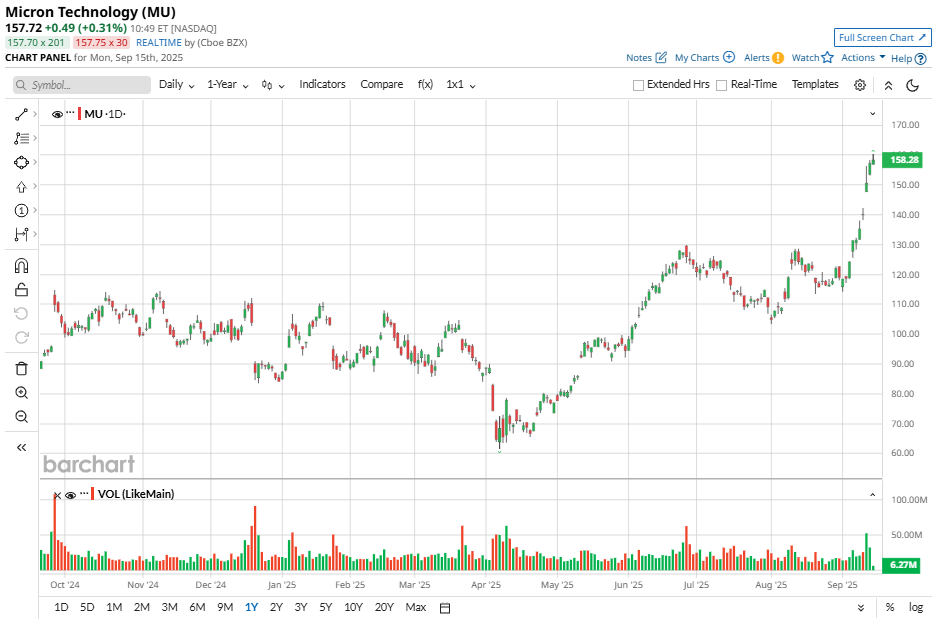Open the Daily frequency dropdown
This screenshot has height=622, width=936.
tap(177, 85)
